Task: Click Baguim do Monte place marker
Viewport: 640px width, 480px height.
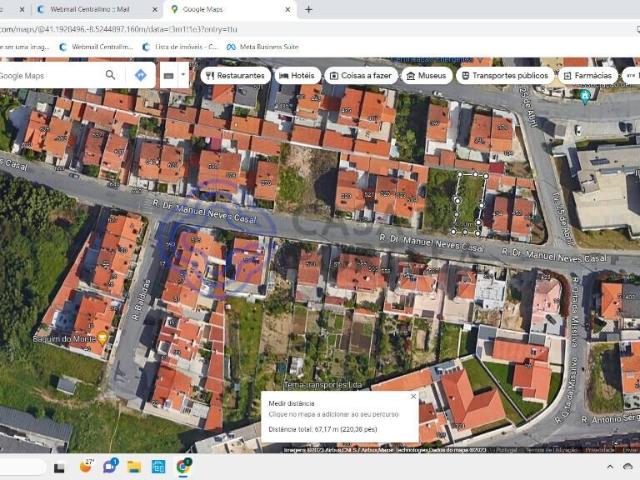Action: 102,338
